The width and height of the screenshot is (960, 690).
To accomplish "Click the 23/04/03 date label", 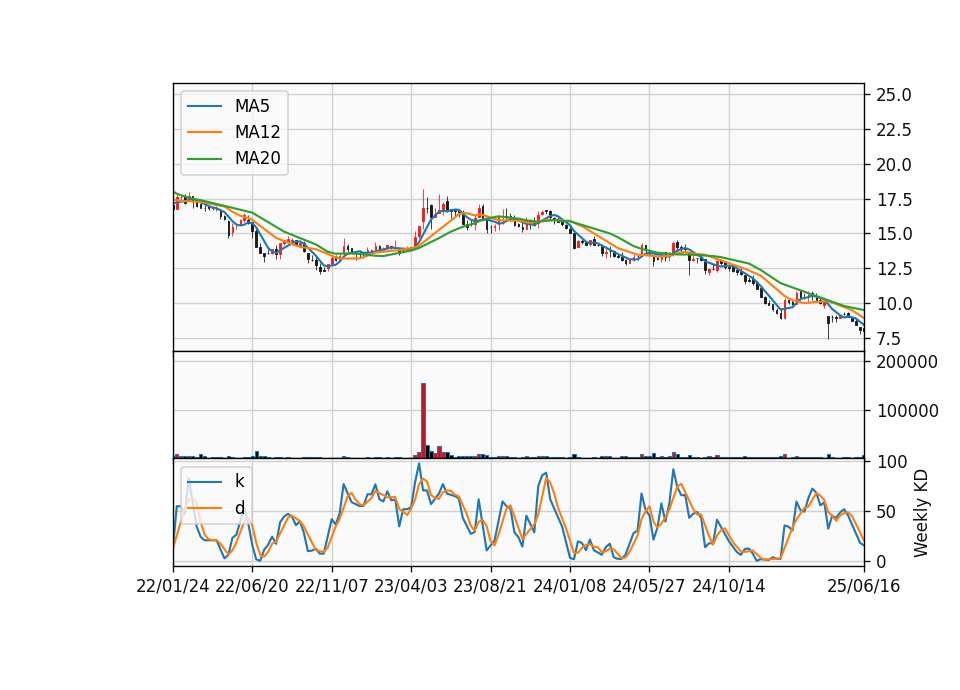I will [x=411, y=586].
